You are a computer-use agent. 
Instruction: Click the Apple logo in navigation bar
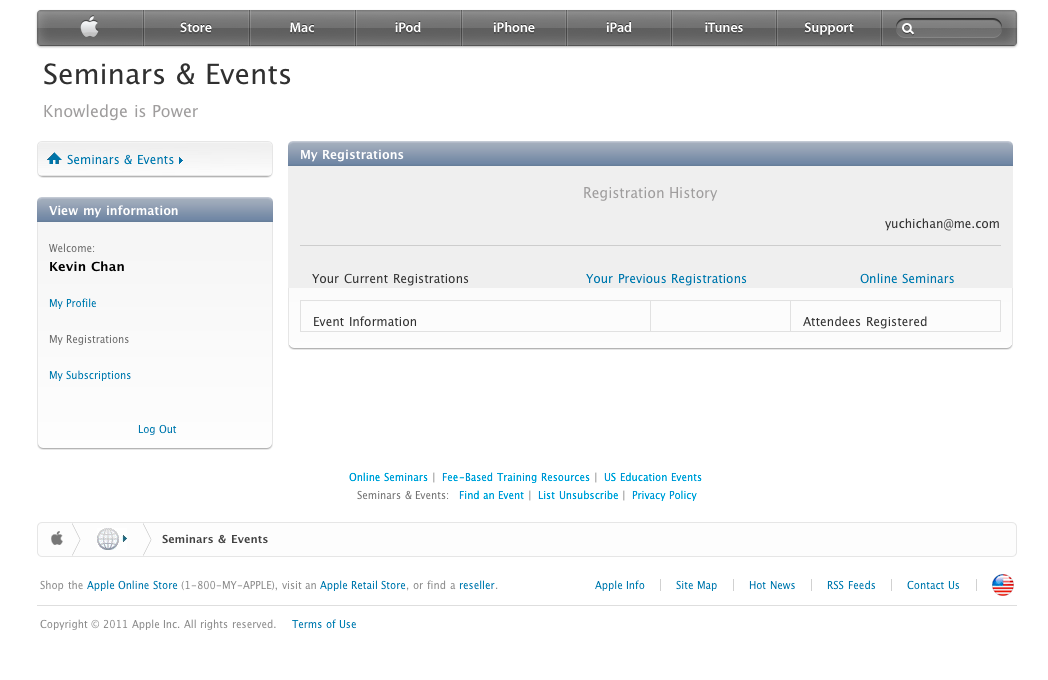coord(90,27)
